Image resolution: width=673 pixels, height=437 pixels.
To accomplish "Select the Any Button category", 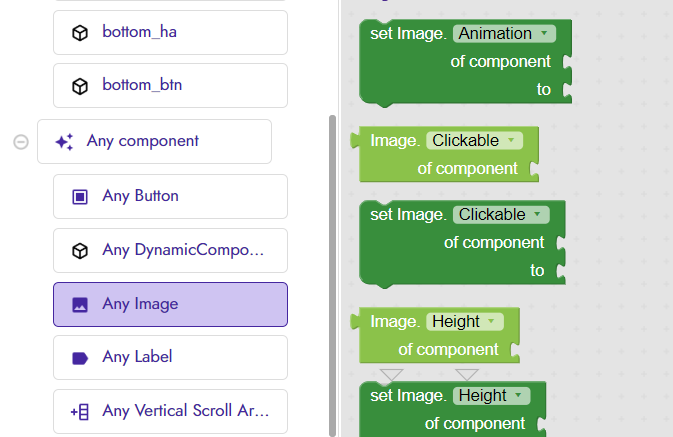I will (x=170, y=197).
